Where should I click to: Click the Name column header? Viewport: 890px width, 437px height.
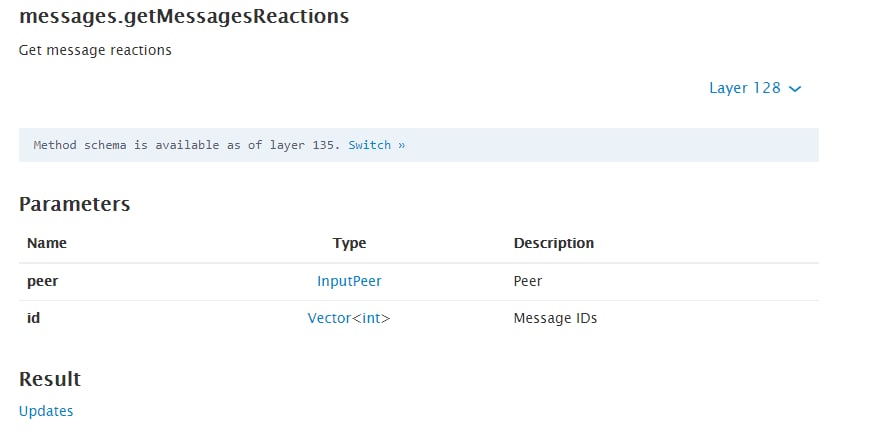(x=47, y=243)
